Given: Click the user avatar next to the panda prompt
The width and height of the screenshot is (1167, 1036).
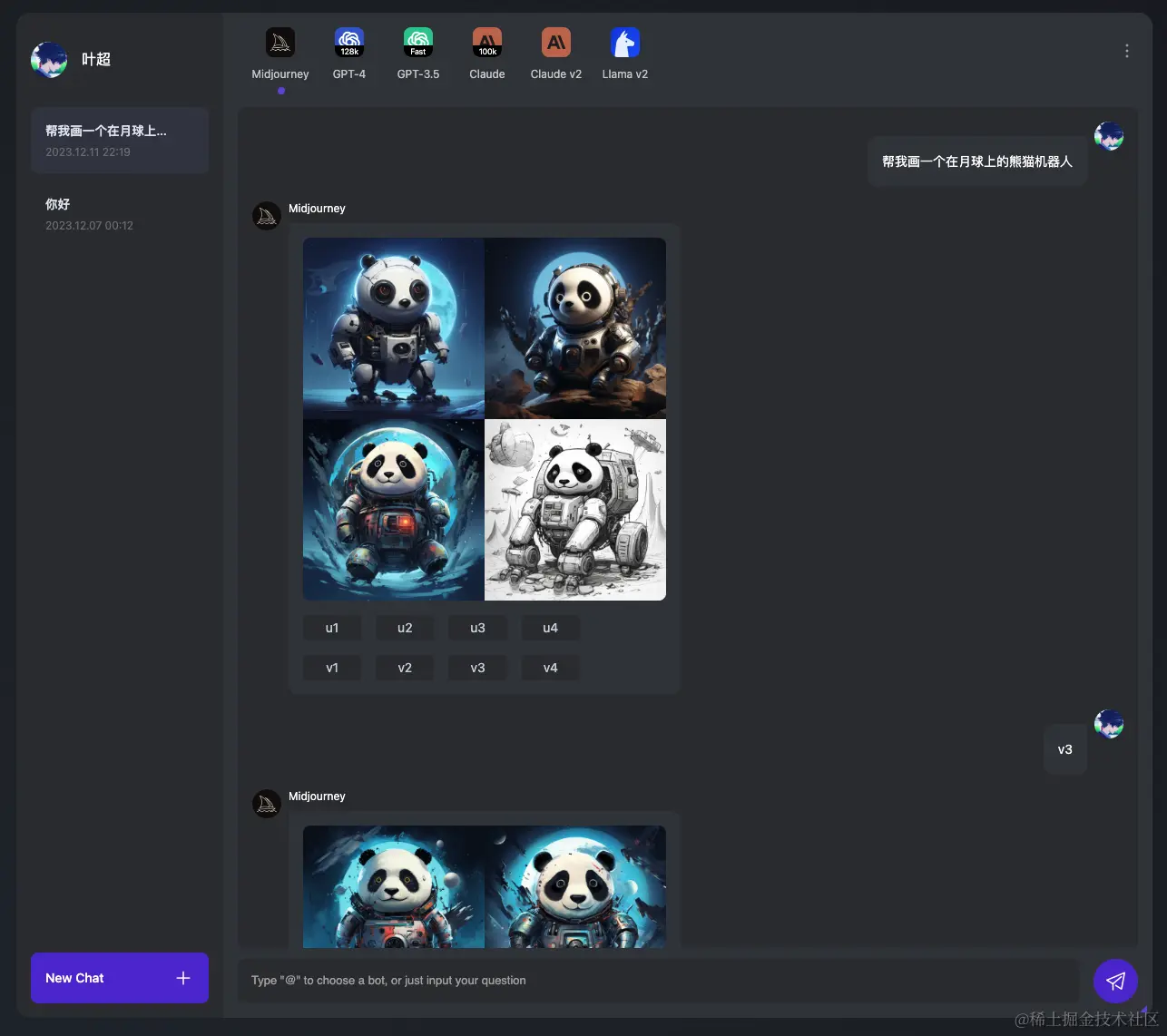Looking at the screenshot, I should pos(1109,136).
